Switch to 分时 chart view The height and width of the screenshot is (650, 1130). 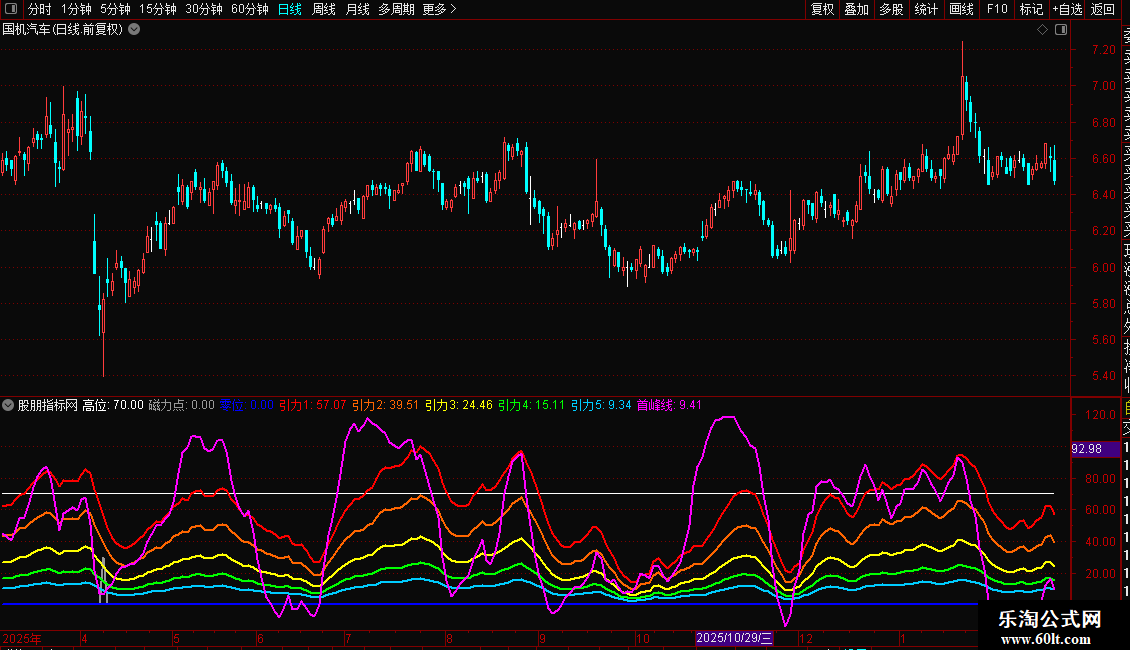[39, 9]
